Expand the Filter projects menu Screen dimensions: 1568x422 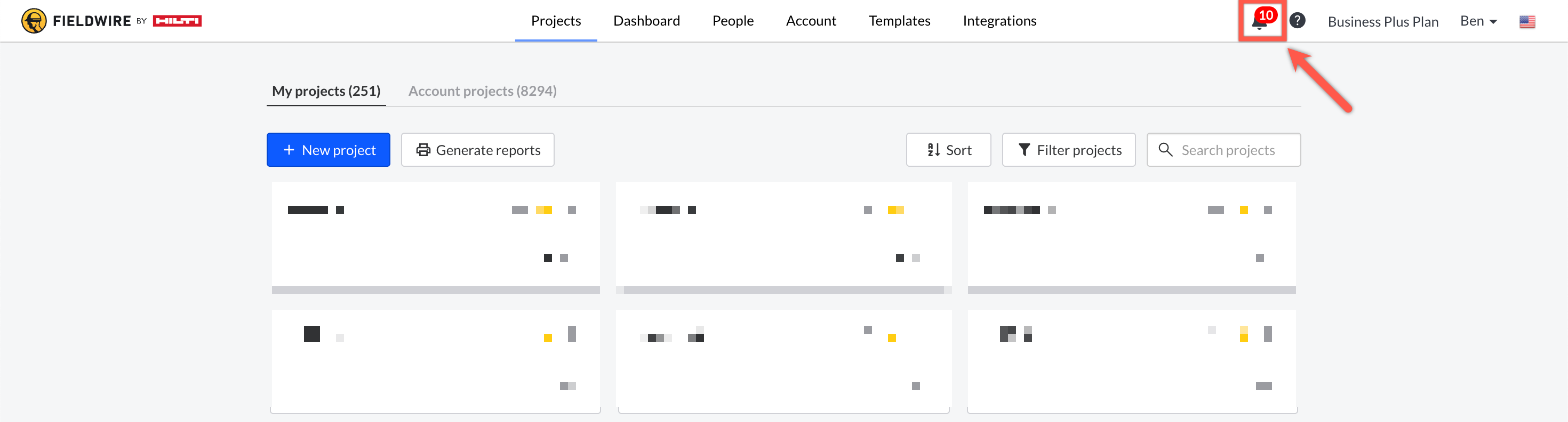coord(1068,150)
